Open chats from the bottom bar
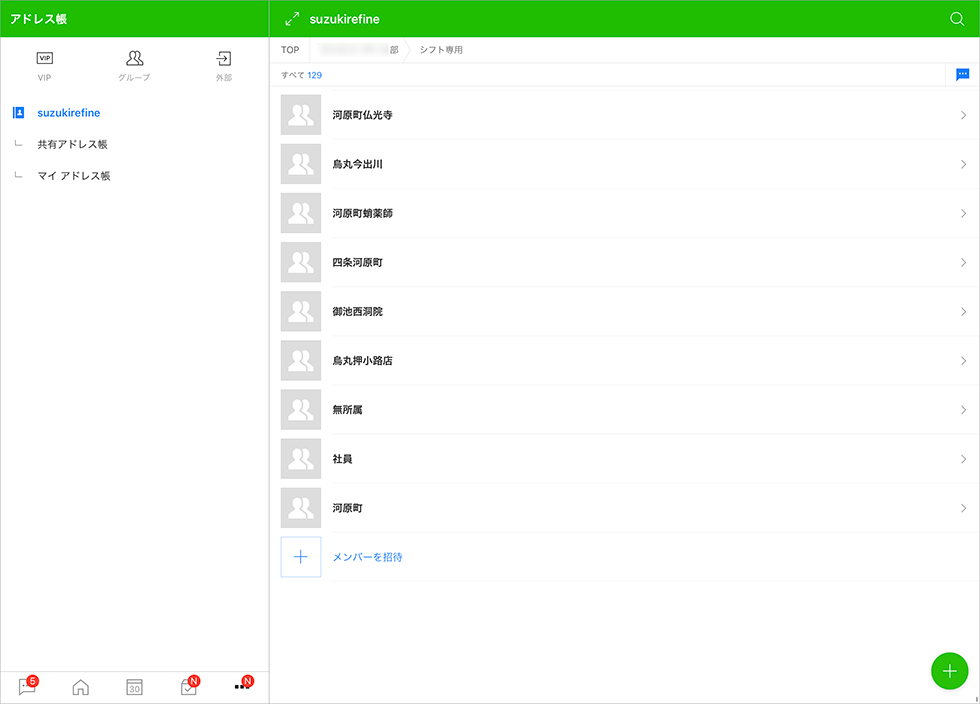This screenshot has height=704, width=980. coord(27,686)
